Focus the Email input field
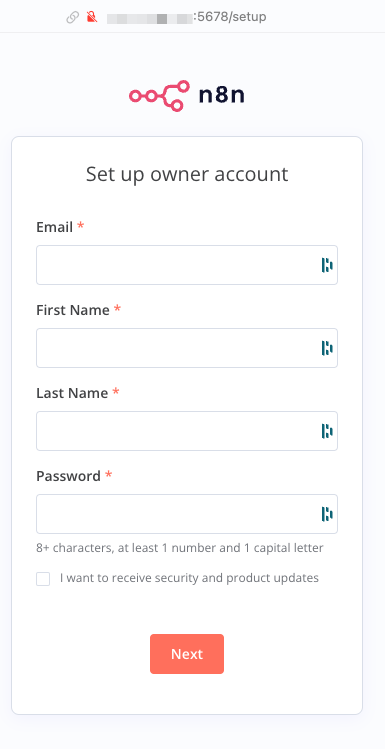385x749 pixels. 187,265
